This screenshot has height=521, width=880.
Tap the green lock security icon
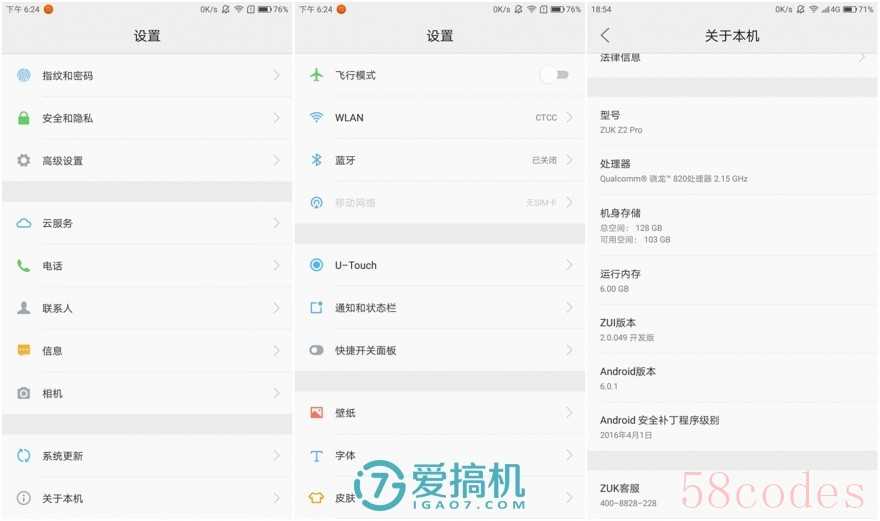point(23,118)
